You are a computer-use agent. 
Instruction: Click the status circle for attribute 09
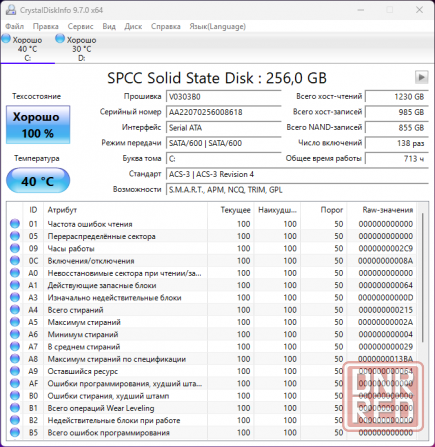[x=15, y=248]
